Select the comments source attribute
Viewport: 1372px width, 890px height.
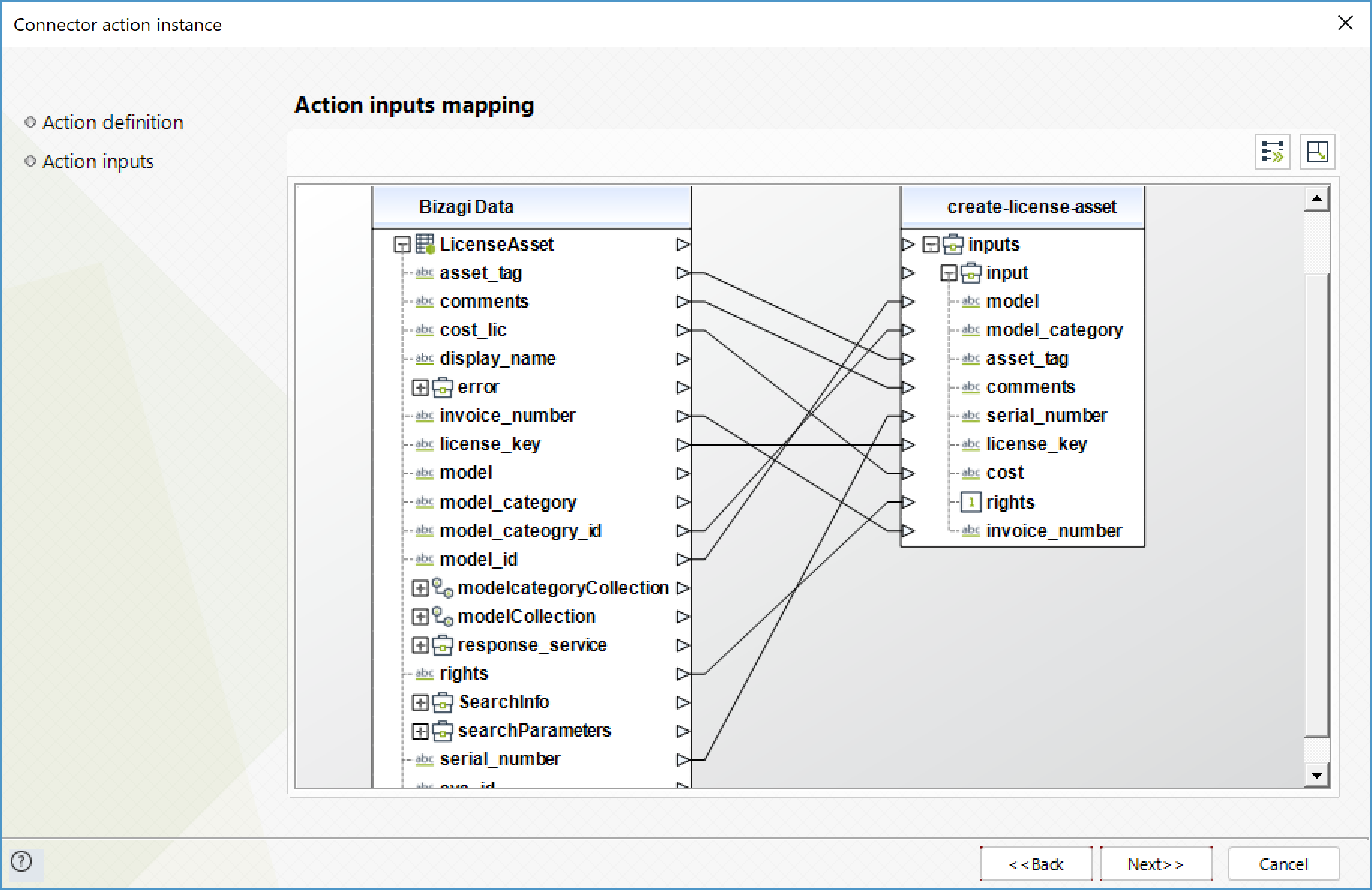(x=484, y=302)
